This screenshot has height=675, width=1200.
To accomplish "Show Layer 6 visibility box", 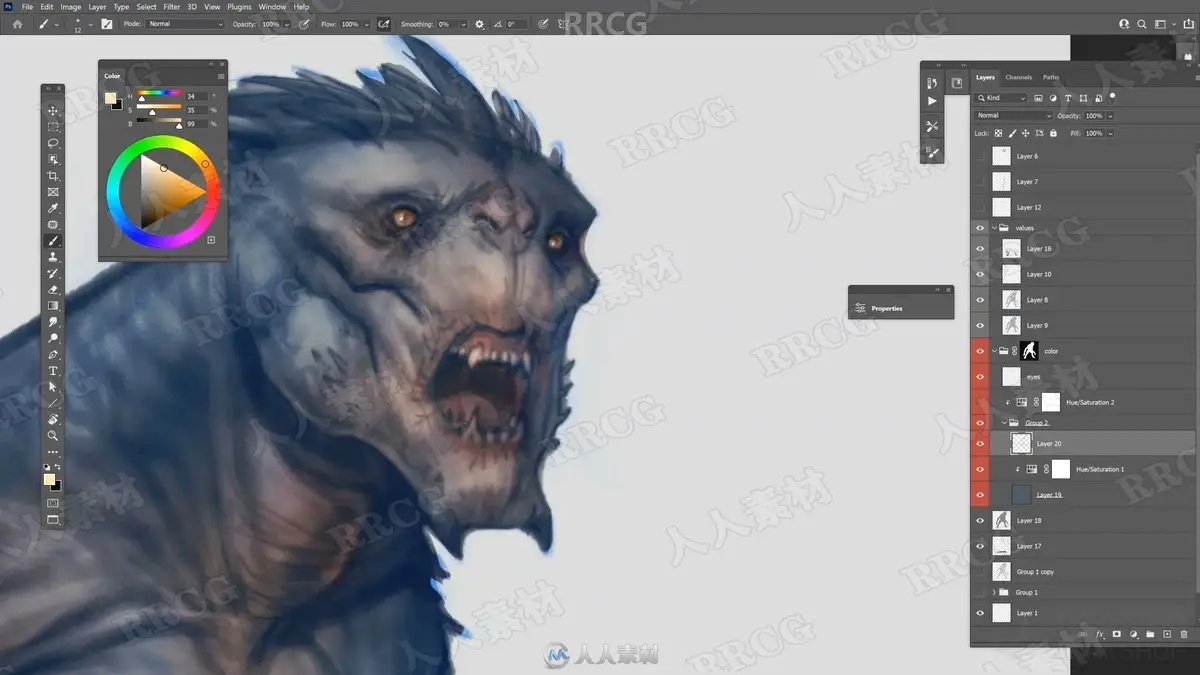I will [x=980, y=156].
